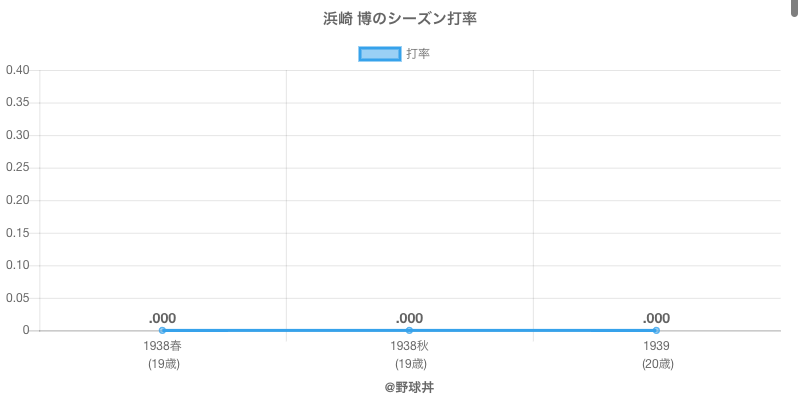Click the 1938秋 x-axis label
Screen dimensions: 800x400
coord(409,346)
